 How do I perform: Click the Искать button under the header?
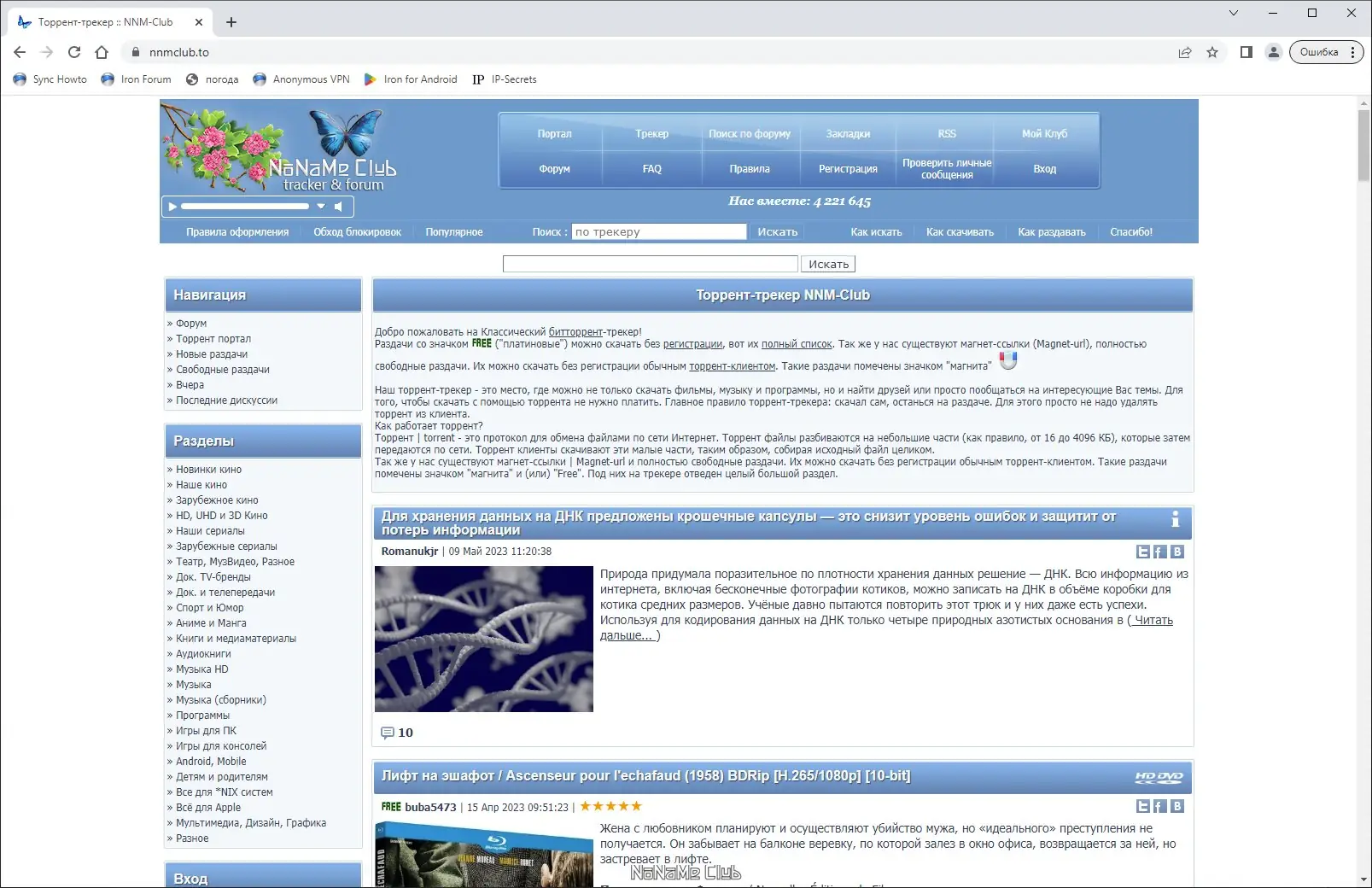tap(828, 265)
